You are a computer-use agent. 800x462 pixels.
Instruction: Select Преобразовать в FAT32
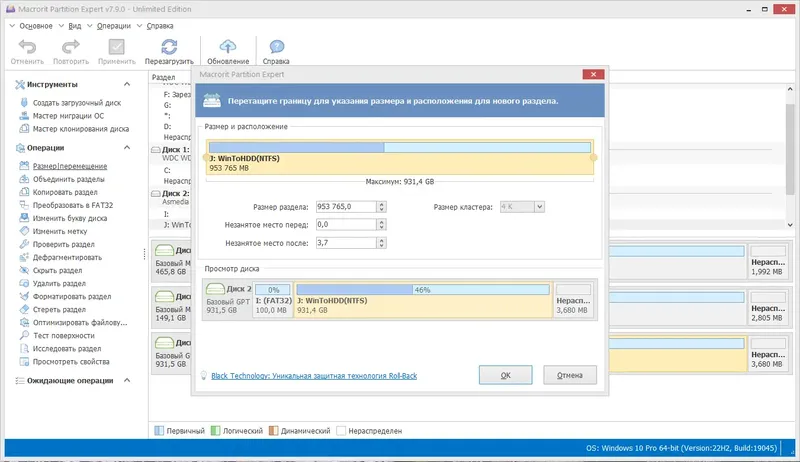[x=72, y=205]
